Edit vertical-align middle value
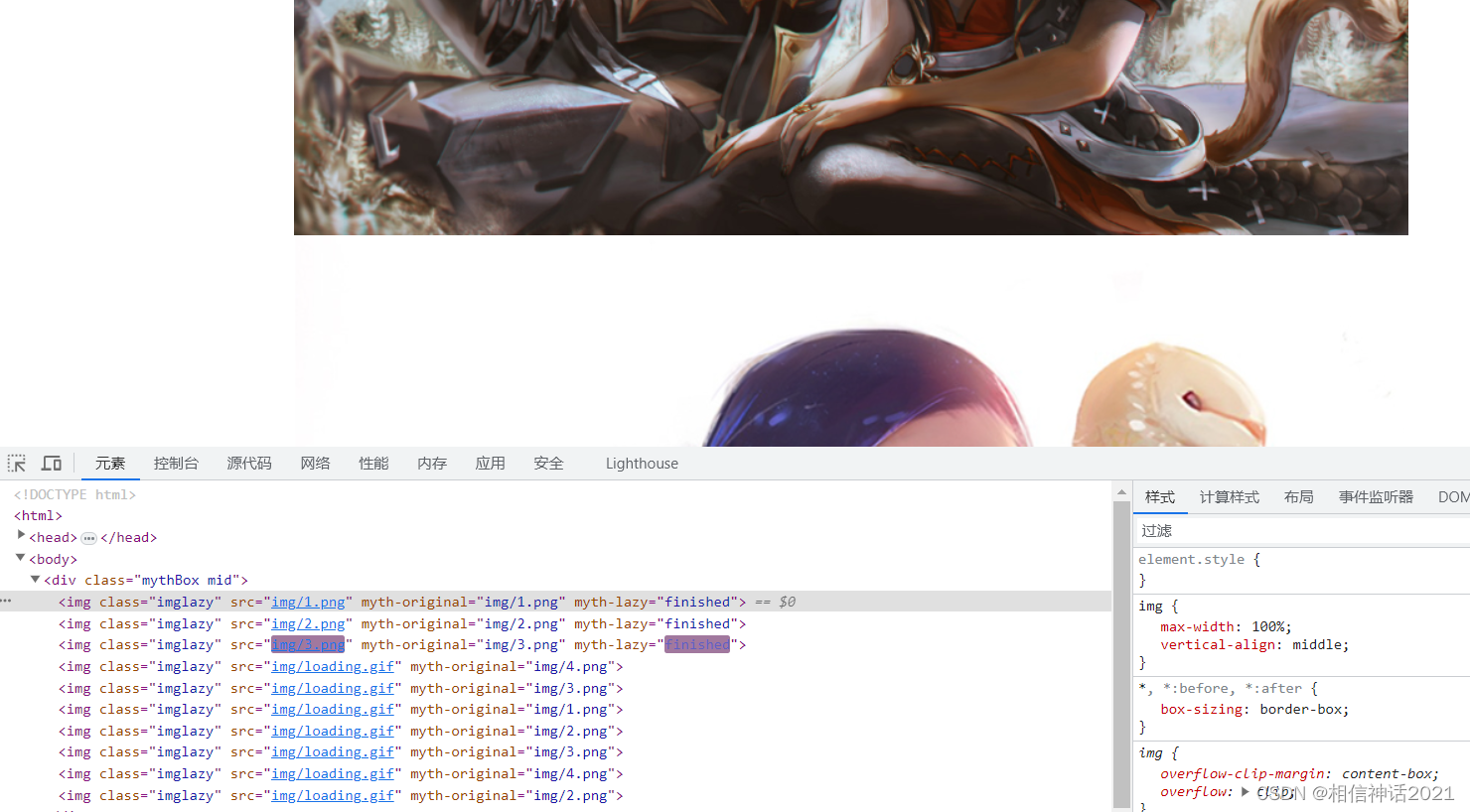The width and height of the screenshot is (1470, 812). [x=1317, y=645]
